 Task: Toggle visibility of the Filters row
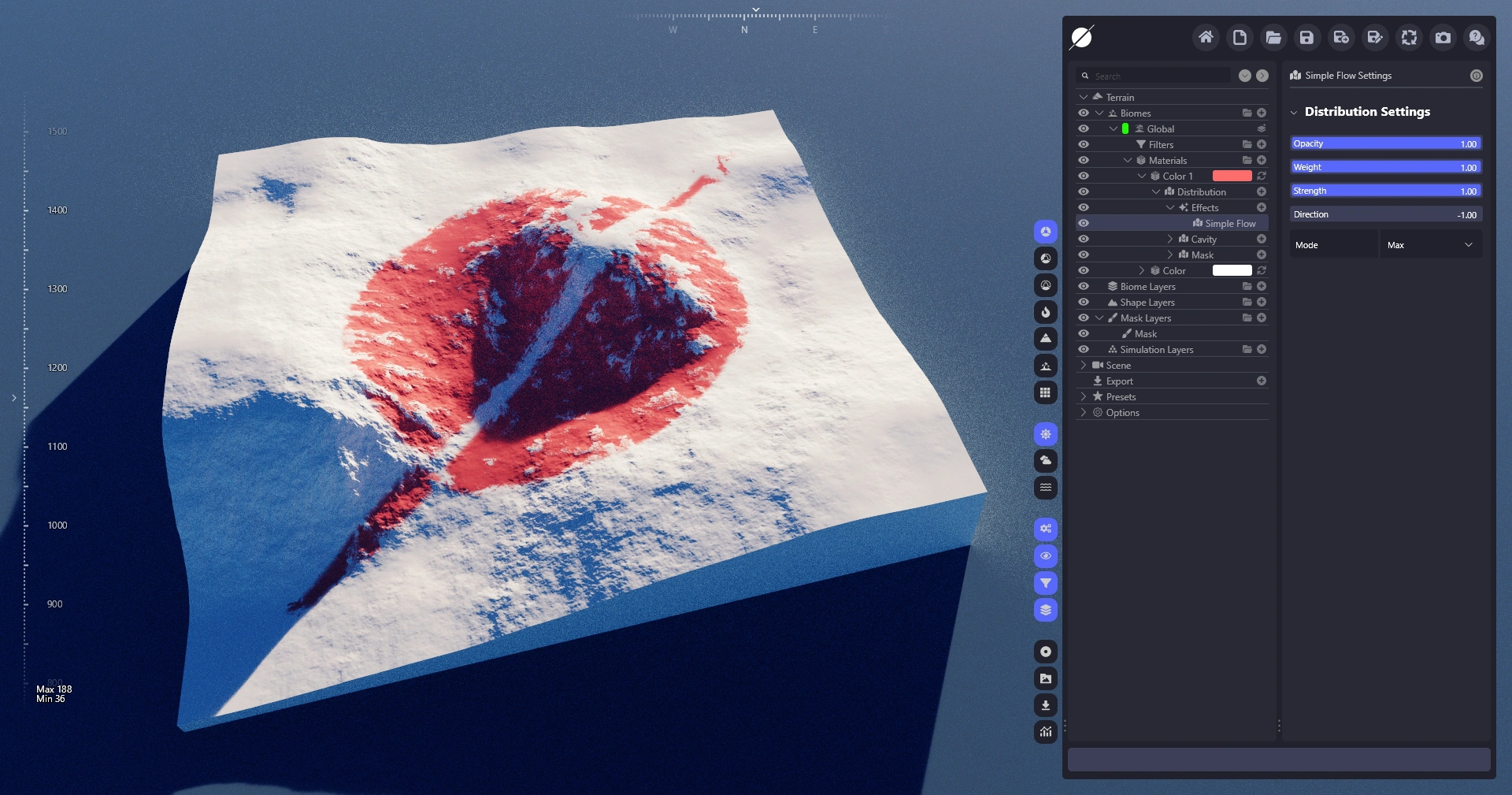pos(1084,144)
